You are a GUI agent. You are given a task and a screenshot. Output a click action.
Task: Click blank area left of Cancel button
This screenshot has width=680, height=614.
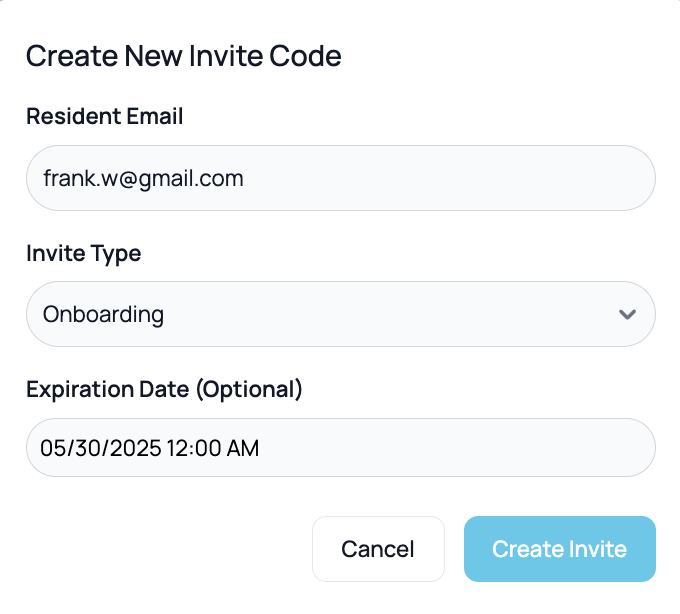(x=160, y=549)
